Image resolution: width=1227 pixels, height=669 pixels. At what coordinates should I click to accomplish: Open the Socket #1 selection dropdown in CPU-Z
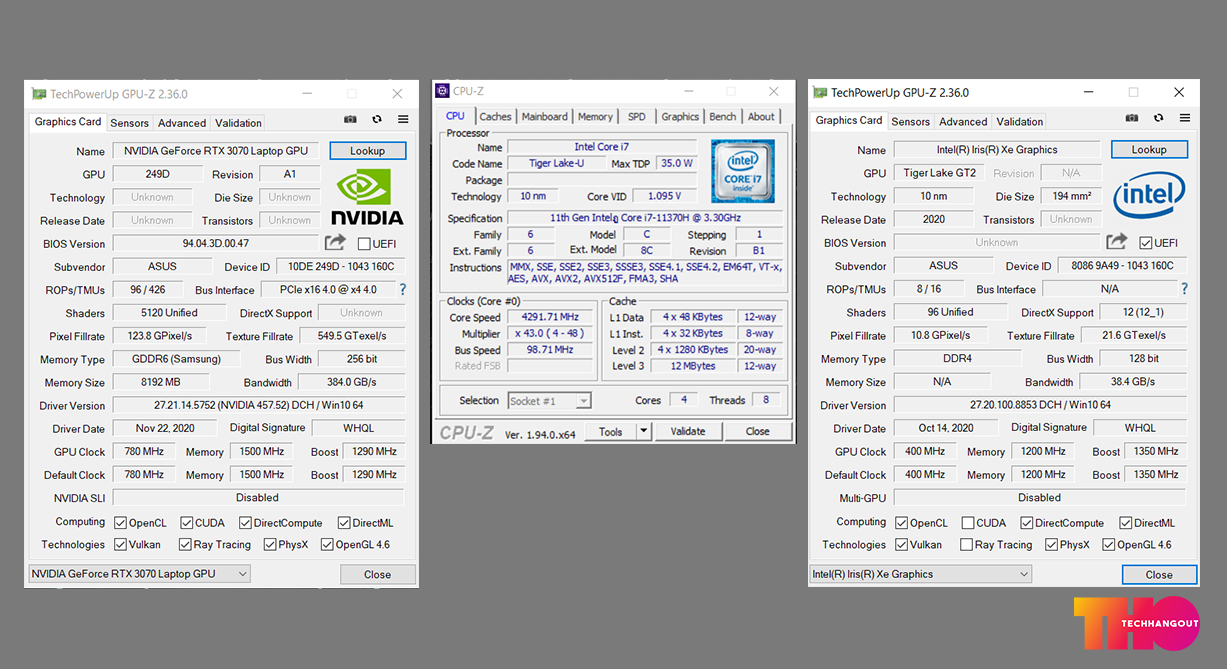tap(549, 401)
